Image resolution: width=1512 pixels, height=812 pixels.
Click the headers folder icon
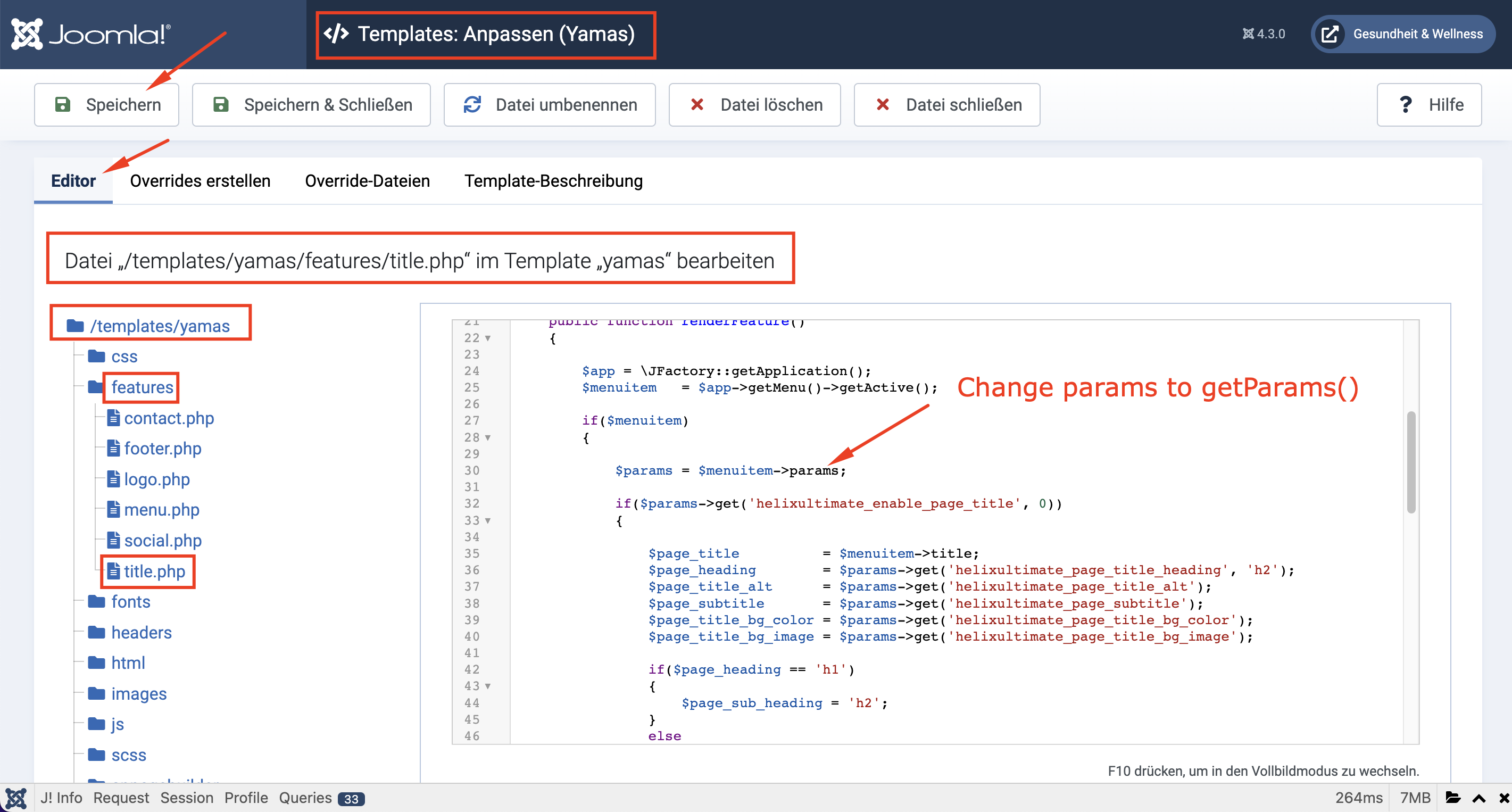click(96, 632)
